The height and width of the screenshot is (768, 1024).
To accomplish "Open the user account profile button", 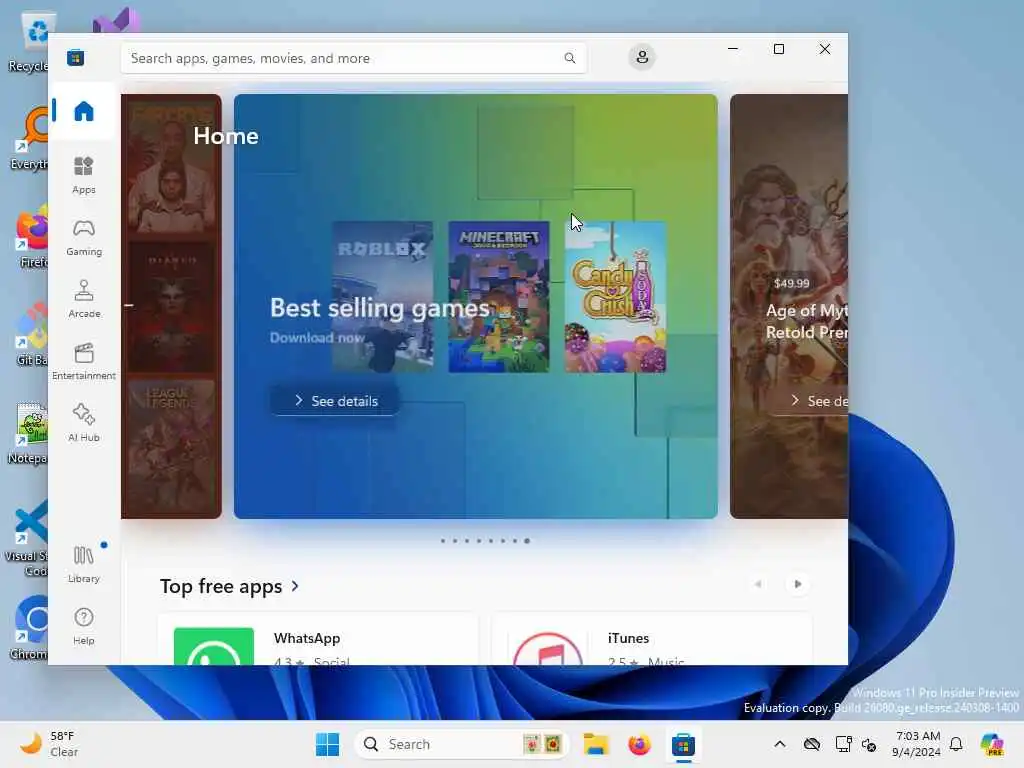I will coord(642,57).
